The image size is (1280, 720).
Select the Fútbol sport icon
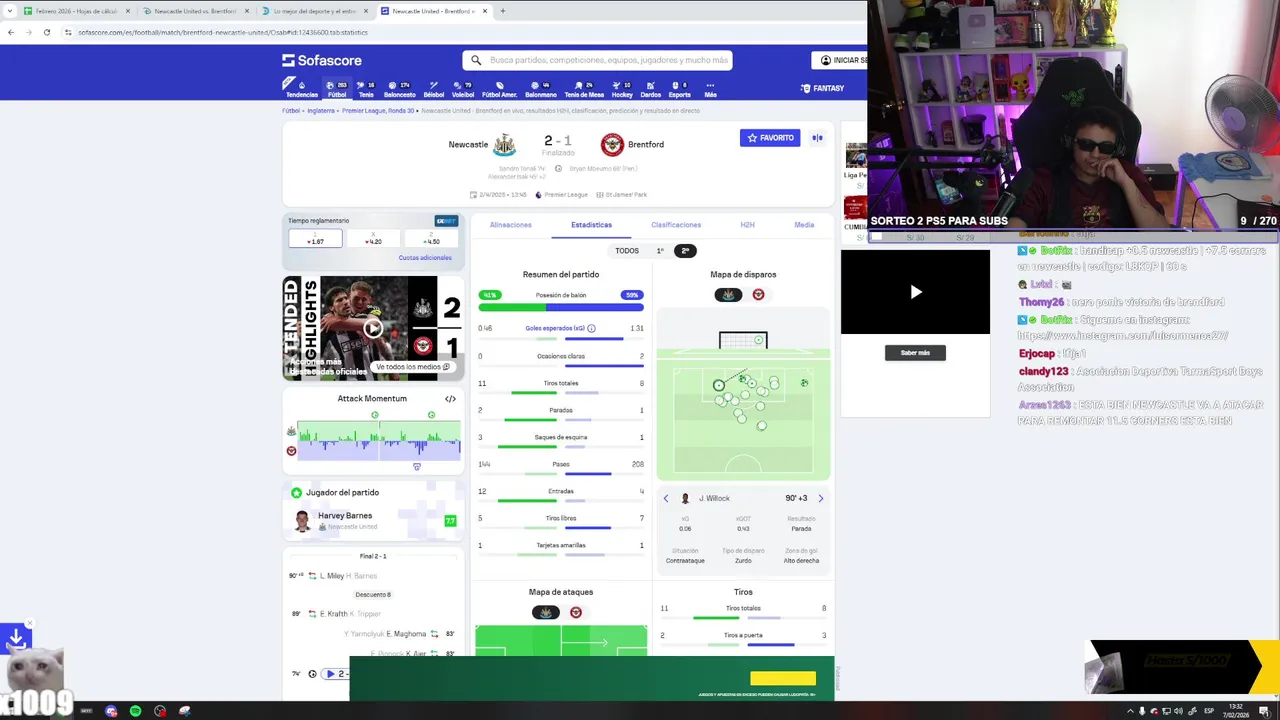(337, 89)
